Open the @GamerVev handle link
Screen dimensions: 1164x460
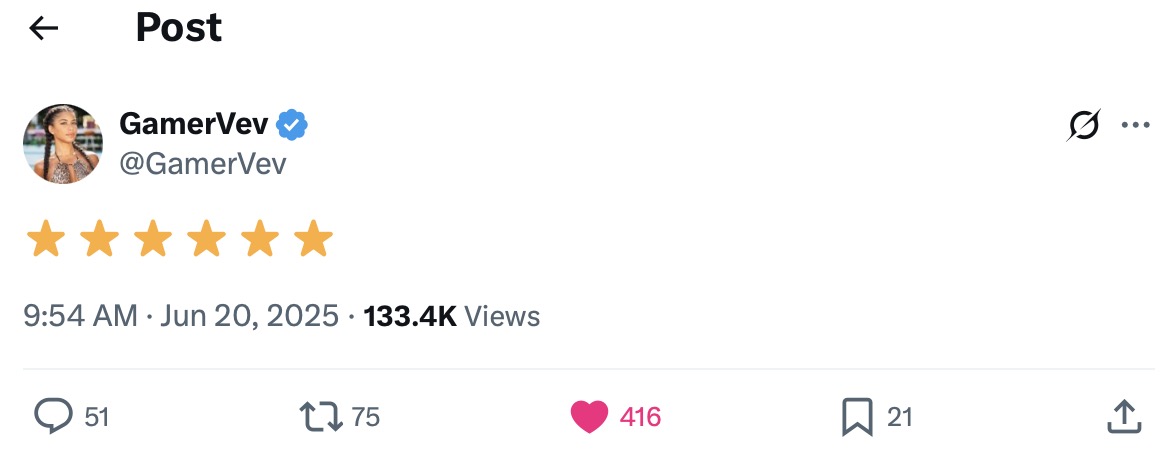pos(202,163)
